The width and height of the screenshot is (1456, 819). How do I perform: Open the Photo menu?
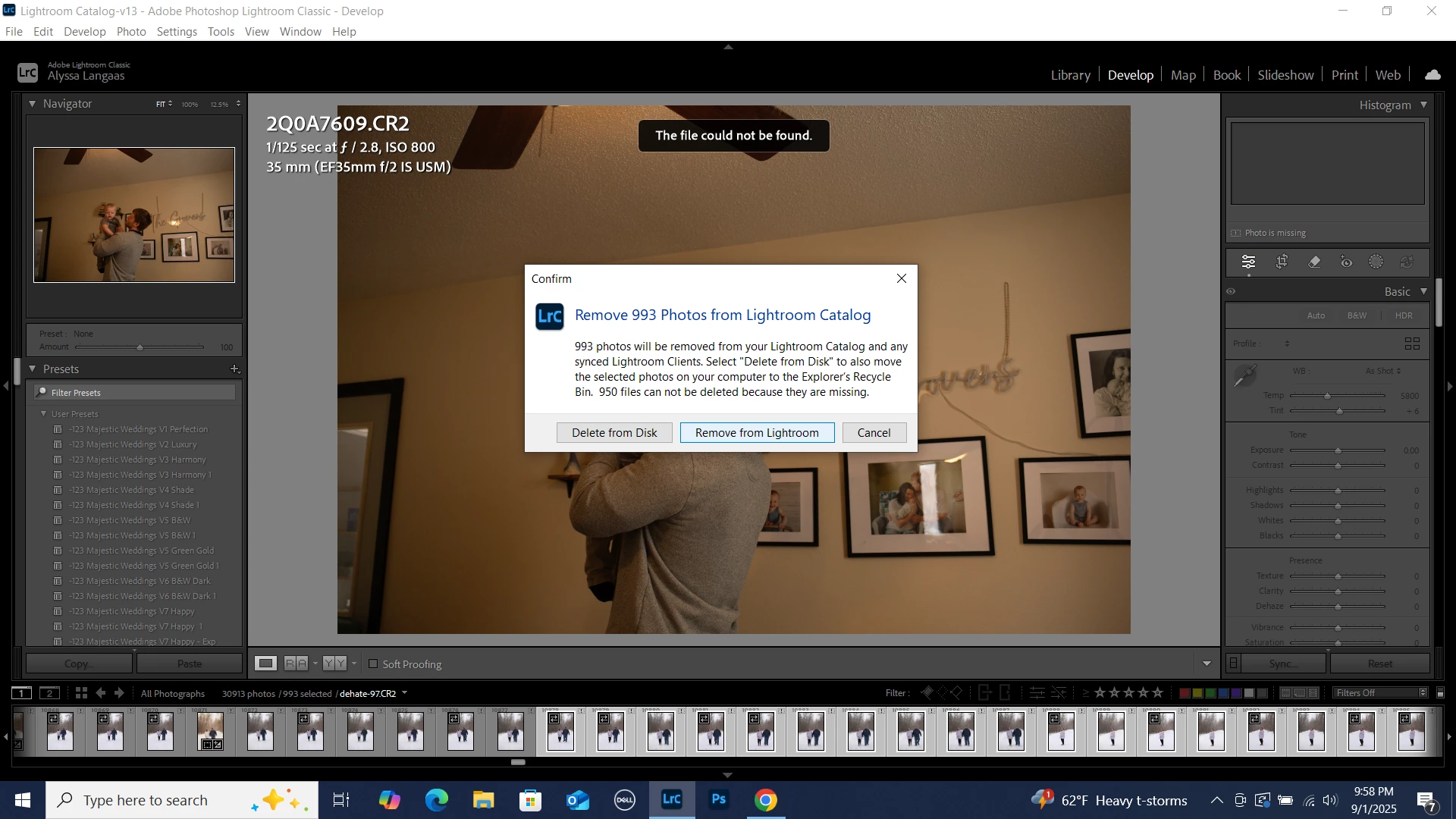tap(130, 32)
